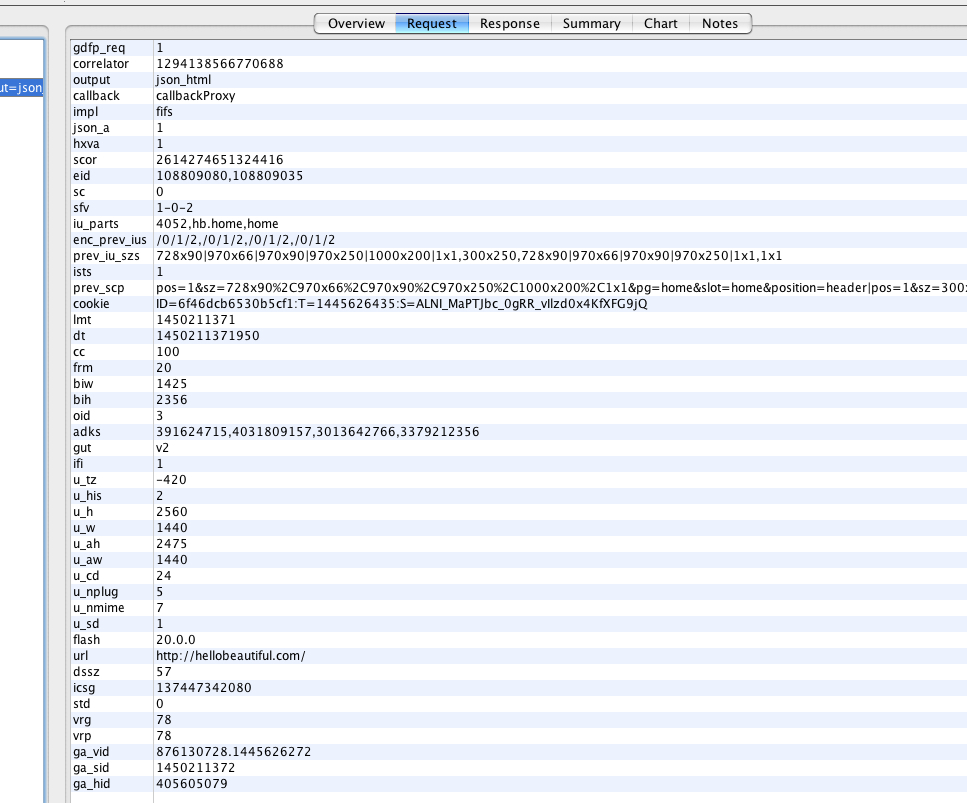
Task: Click the 'enc_prev_ius' parameter name
Action: (x=110, y=240)
